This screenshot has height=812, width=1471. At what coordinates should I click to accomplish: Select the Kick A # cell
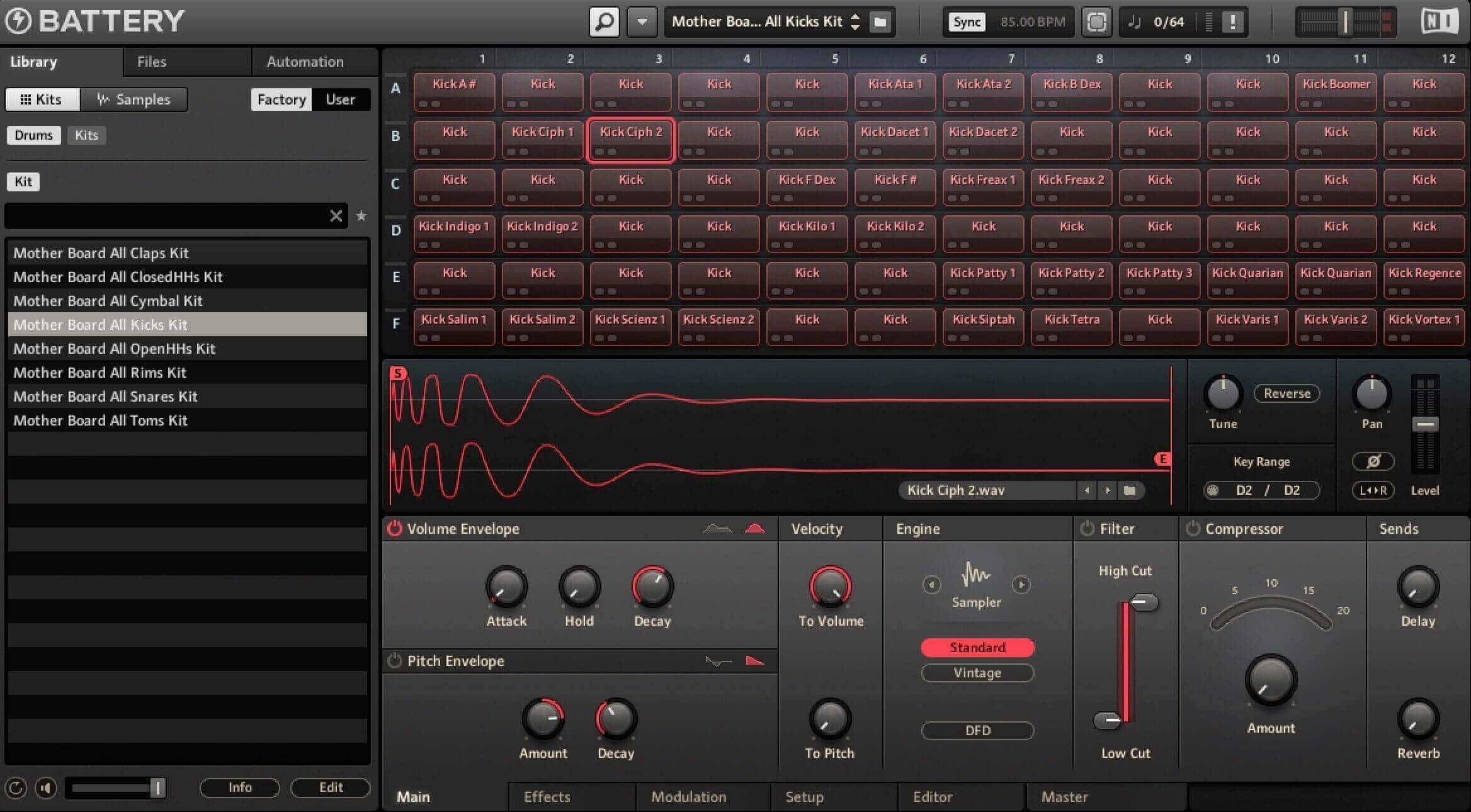(454, 93)
